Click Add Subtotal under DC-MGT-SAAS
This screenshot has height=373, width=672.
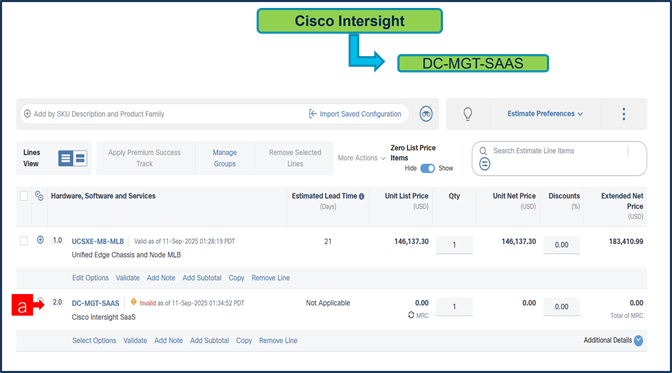[x=209, y=340]
